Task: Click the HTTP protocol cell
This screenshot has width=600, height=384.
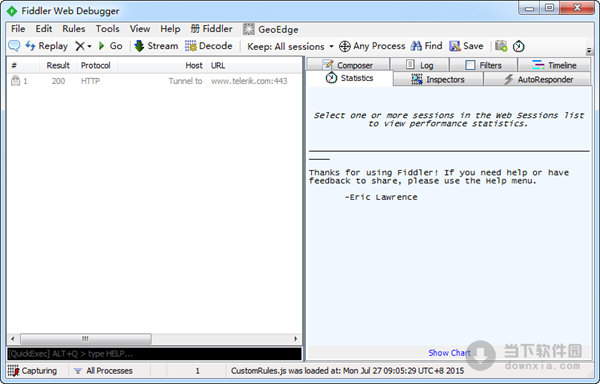Action: pos(90,81)
